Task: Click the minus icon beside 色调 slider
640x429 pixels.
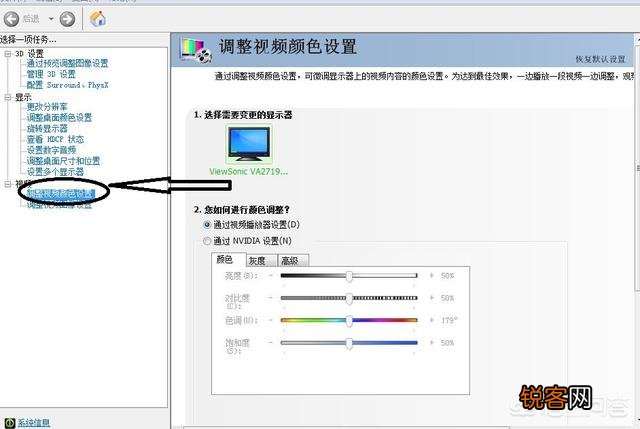Action: 271,320
